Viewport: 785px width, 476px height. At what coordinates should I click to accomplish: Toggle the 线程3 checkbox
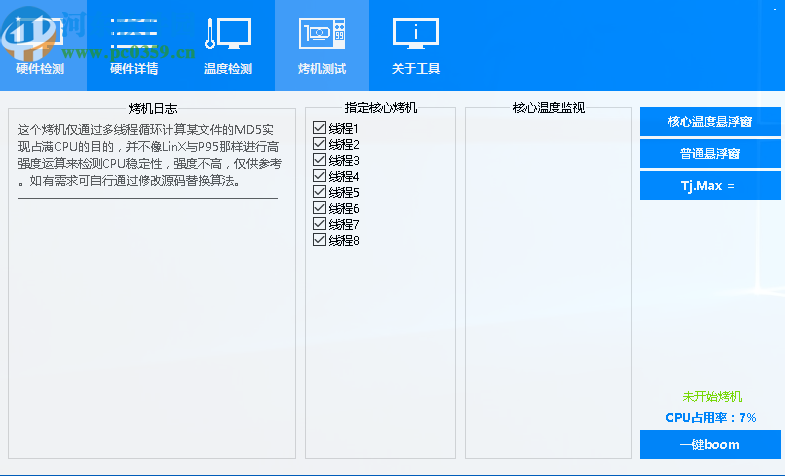coord(319,160)
